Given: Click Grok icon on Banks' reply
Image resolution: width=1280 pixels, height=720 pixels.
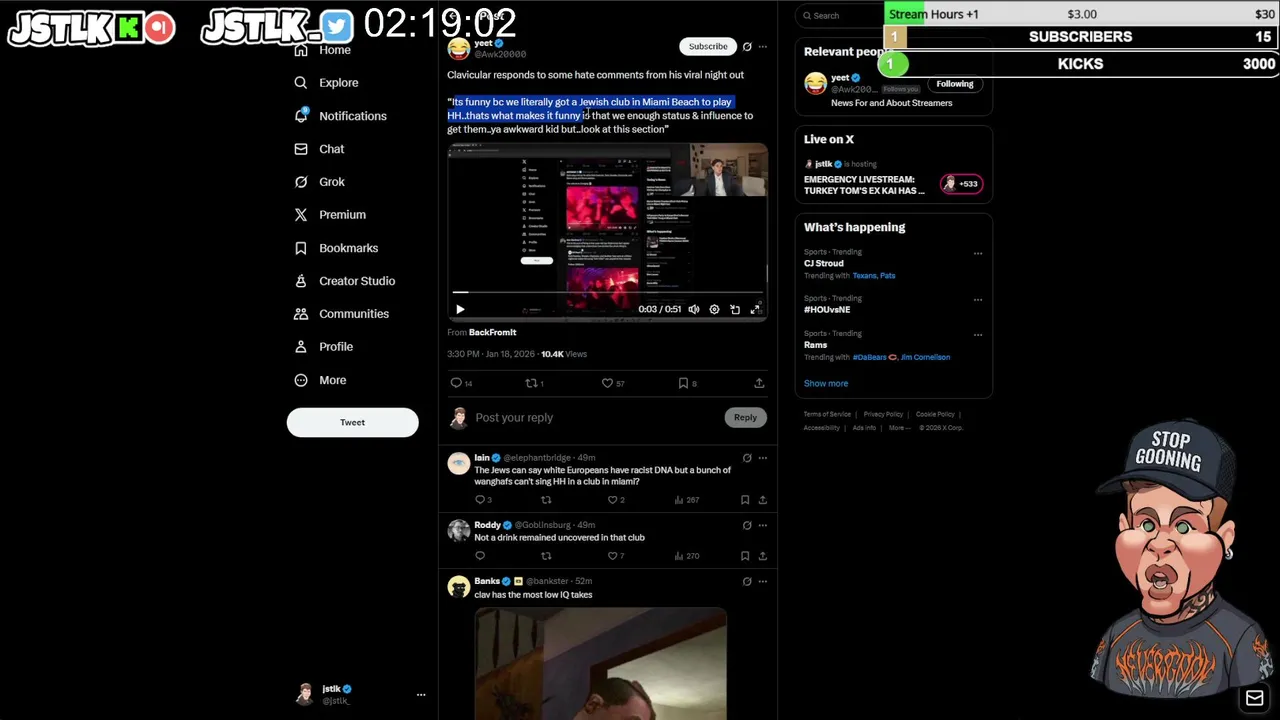Looking at the screenshot, I should tap(747, 581).
